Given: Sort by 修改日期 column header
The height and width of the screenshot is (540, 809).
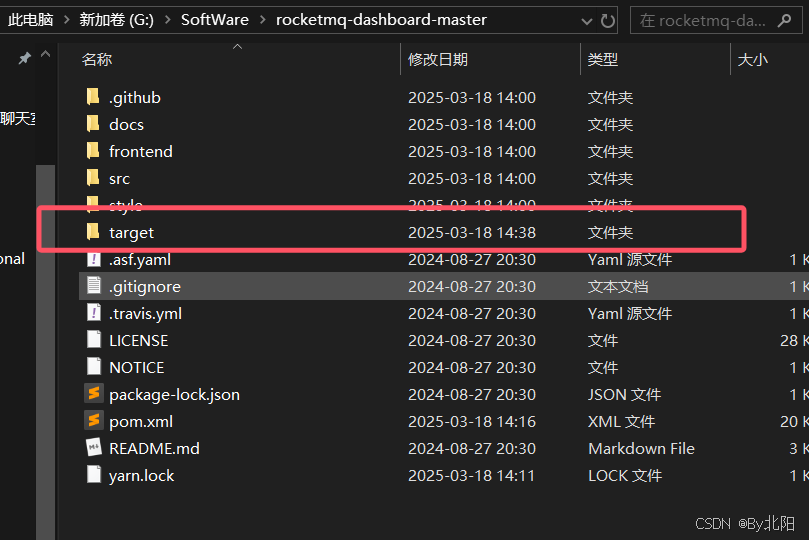Looking at the screenshot, I should 438,60.
